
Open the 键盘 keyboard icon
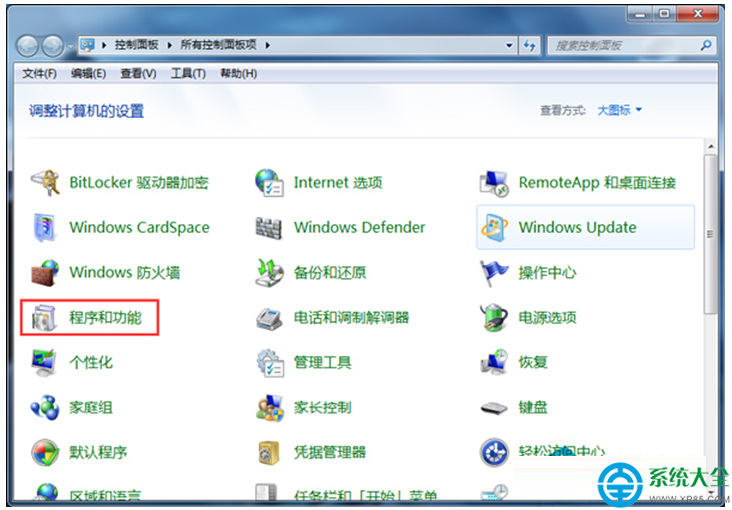[x=494, y=408]
